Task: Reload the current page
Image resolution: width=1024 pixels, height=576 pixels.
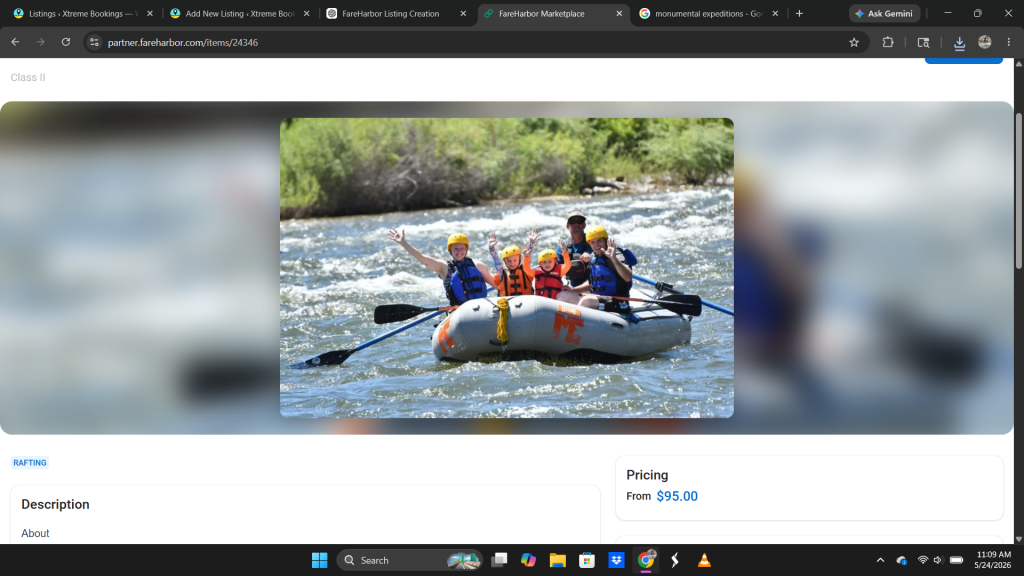Action: coord(66,42)
